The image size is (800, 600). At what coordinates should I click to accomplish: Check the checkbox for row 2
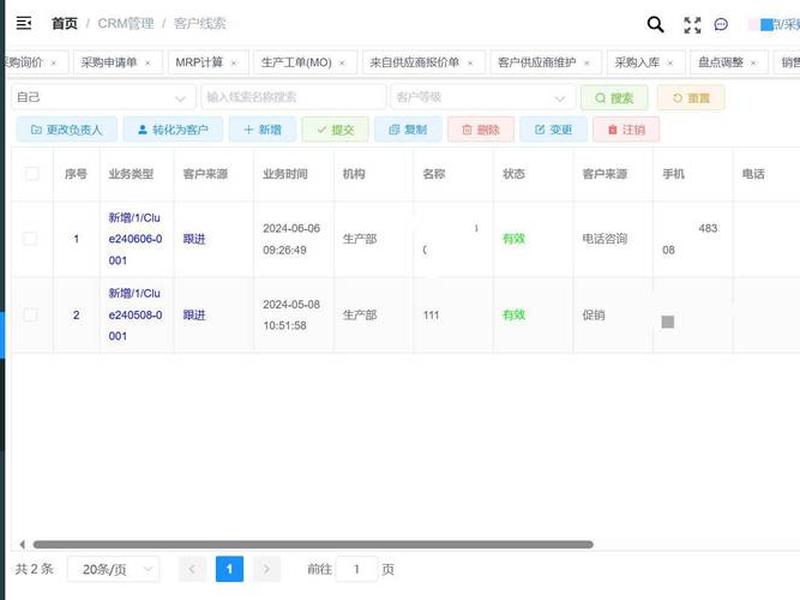[31, 315]
